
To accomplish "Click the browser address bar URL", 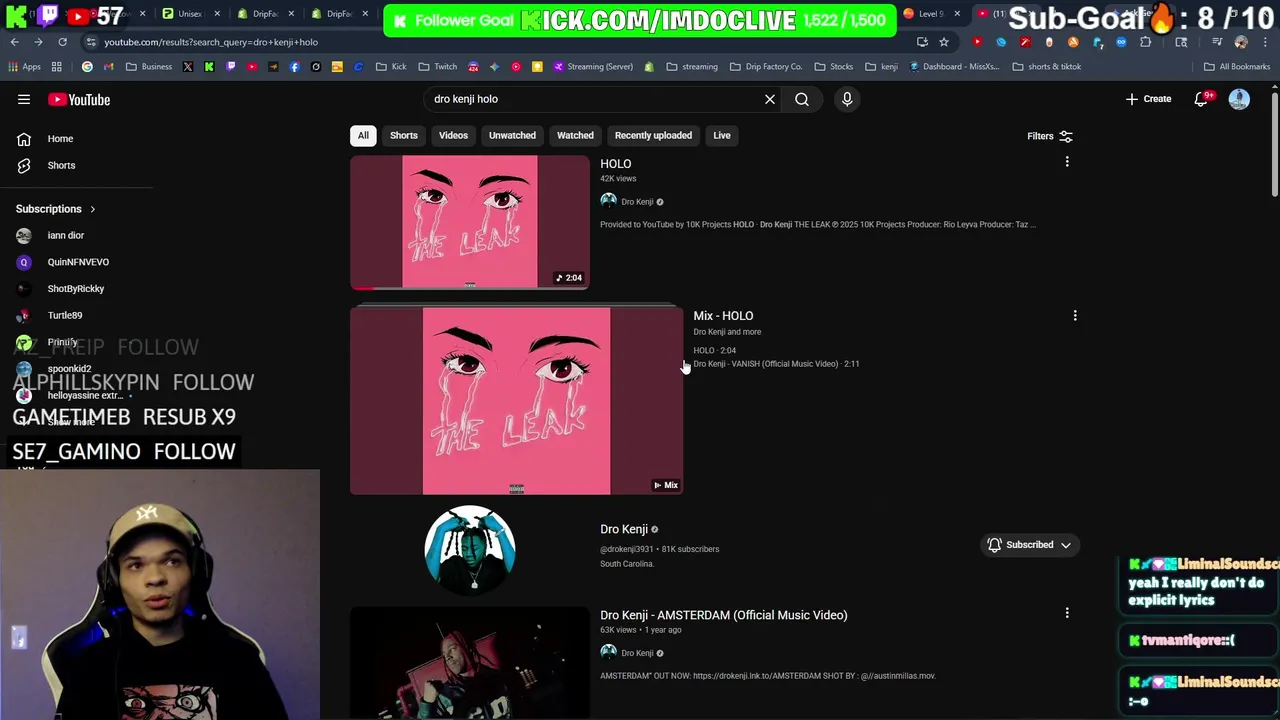I will (211, 42).
